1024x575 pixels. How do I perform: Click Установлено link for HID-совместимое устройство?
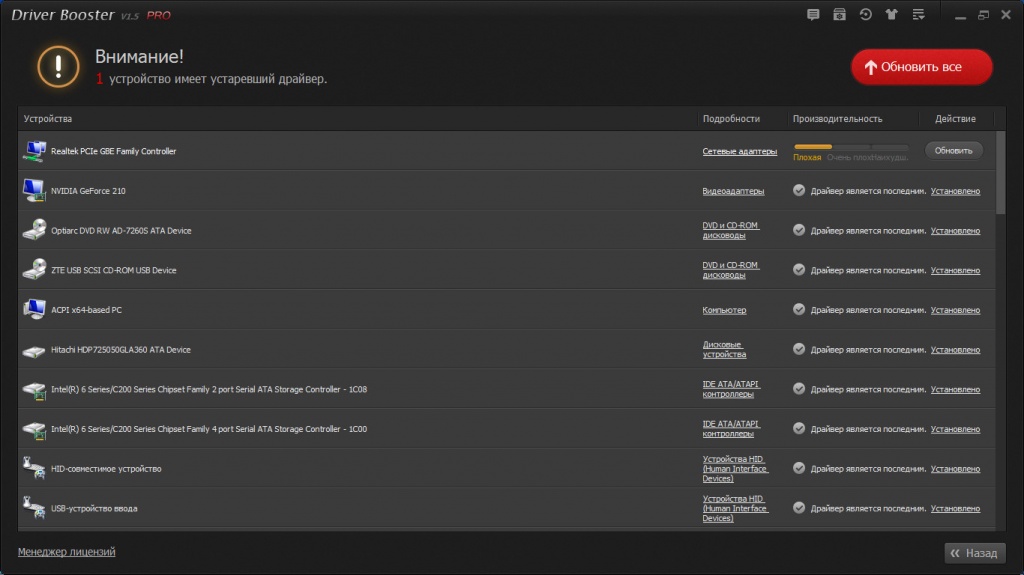pos(955,468)
